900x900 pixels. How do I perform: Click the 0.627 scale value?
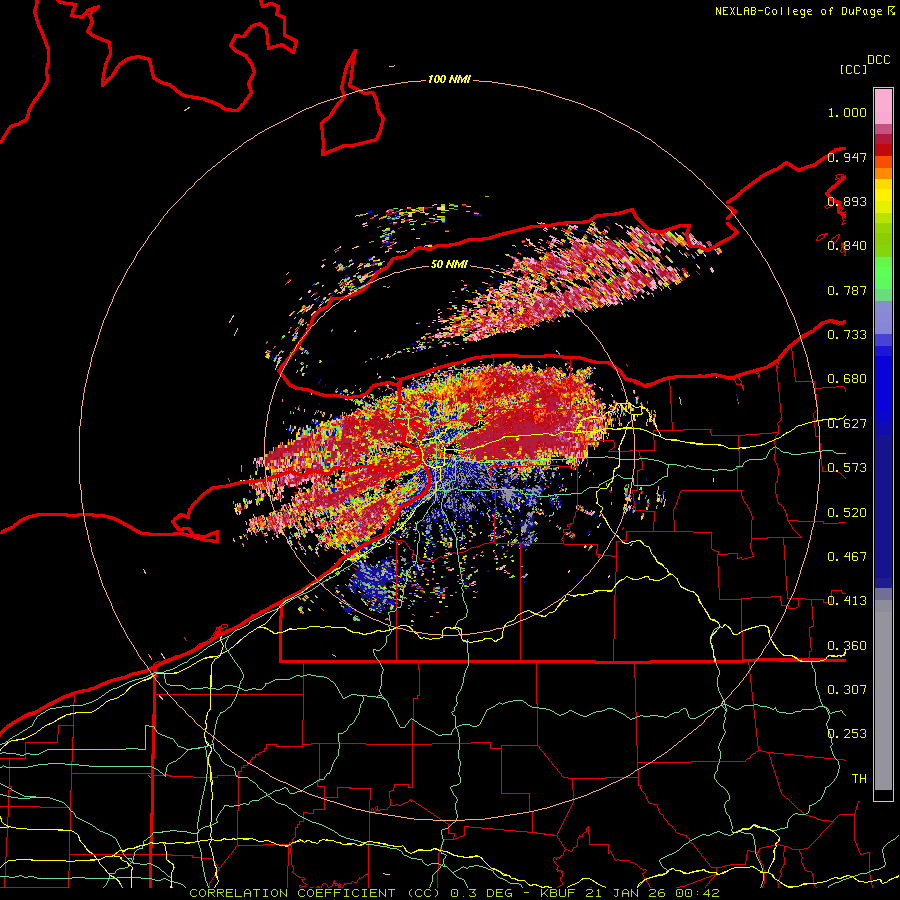pos(847,424)
